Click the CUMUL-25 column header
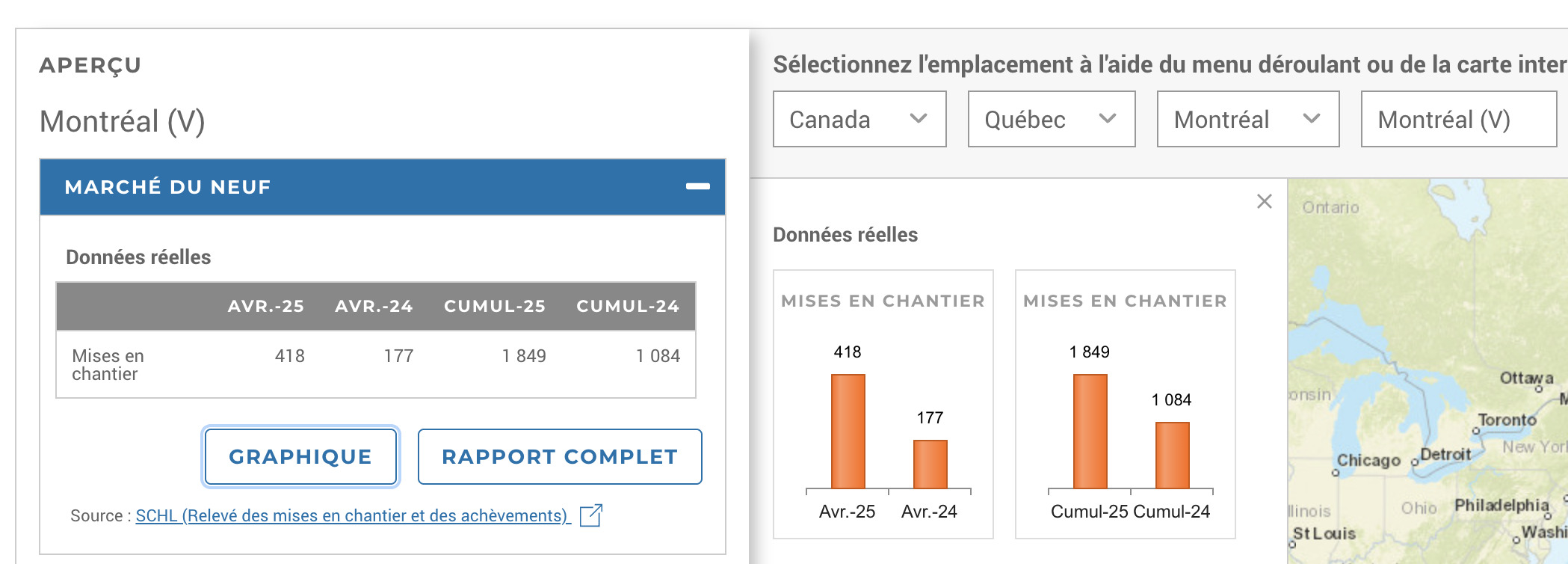Screen dimensions: 1568x564 pyautogui.click(x=494, y=306)
